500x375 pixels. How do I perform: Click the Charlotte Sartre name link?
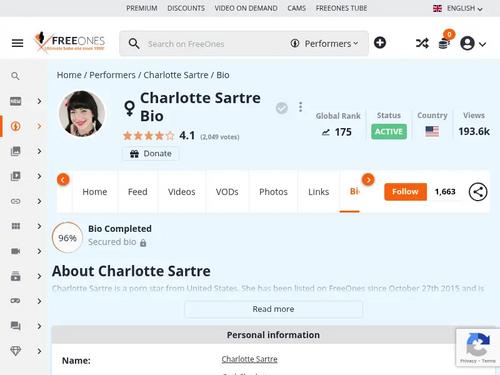249,359
